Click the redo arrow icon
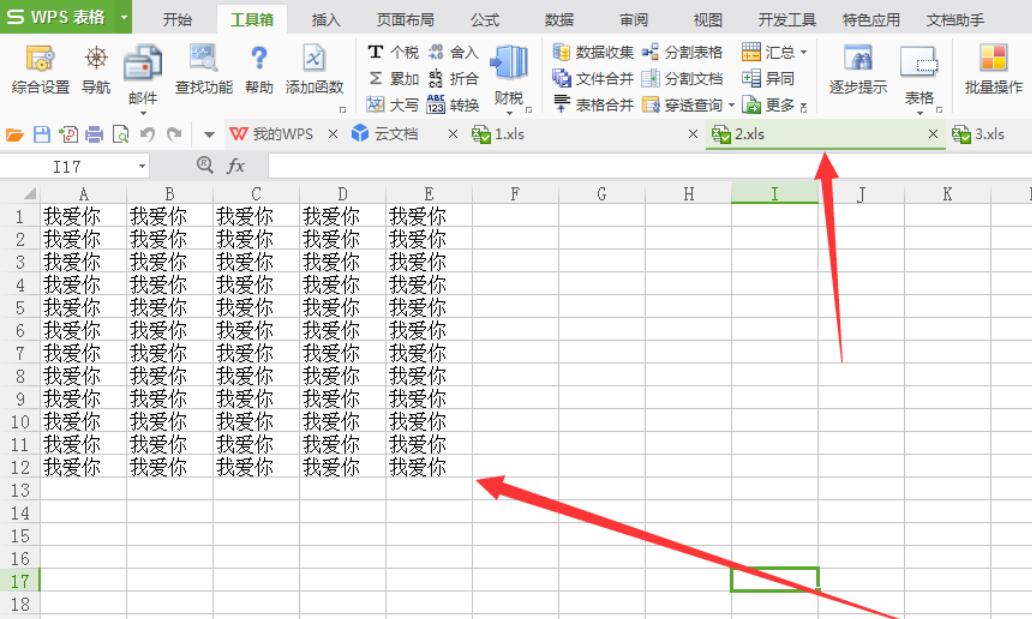Image resolution: width=1032 pixels, height=619 pixels. [174, 135]
